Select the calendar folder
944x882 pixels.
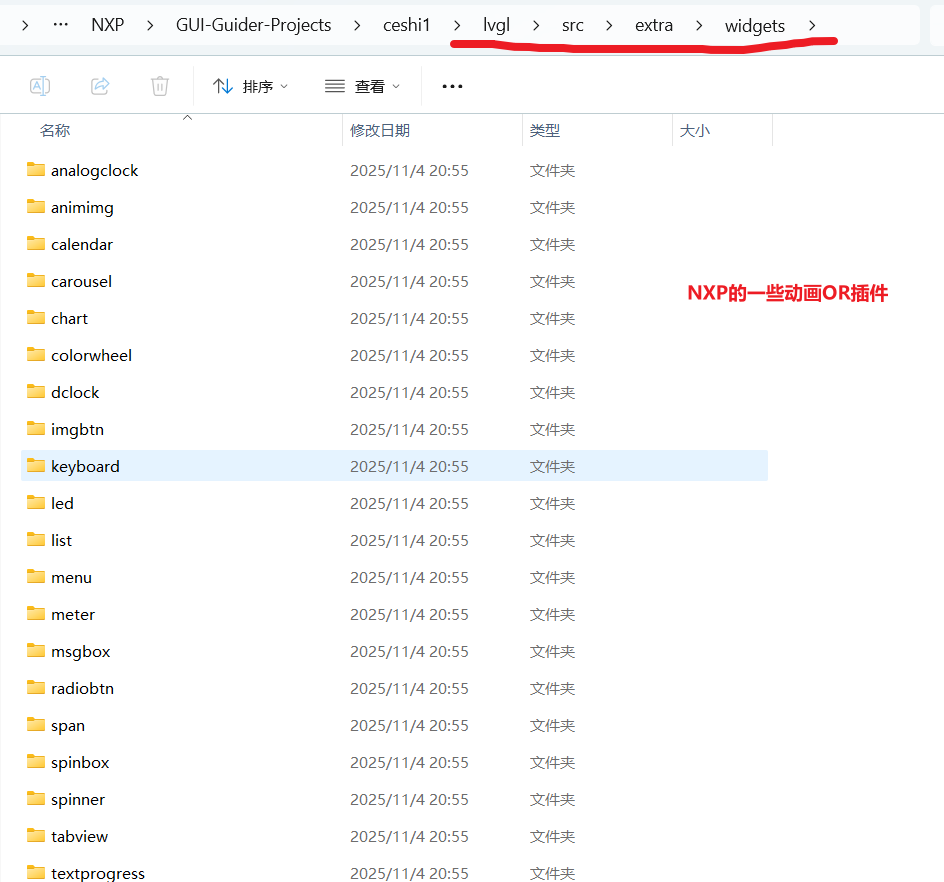click(x=82, y=244)
